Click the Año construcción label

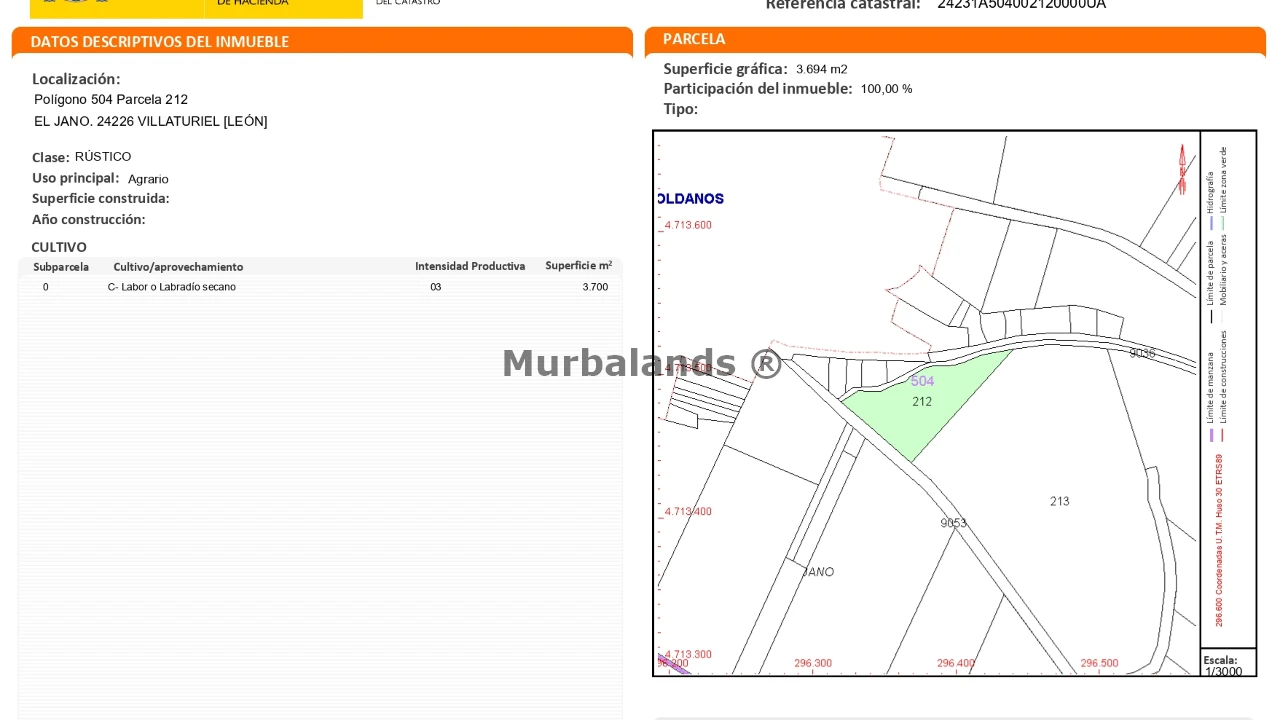pos(89,219)
